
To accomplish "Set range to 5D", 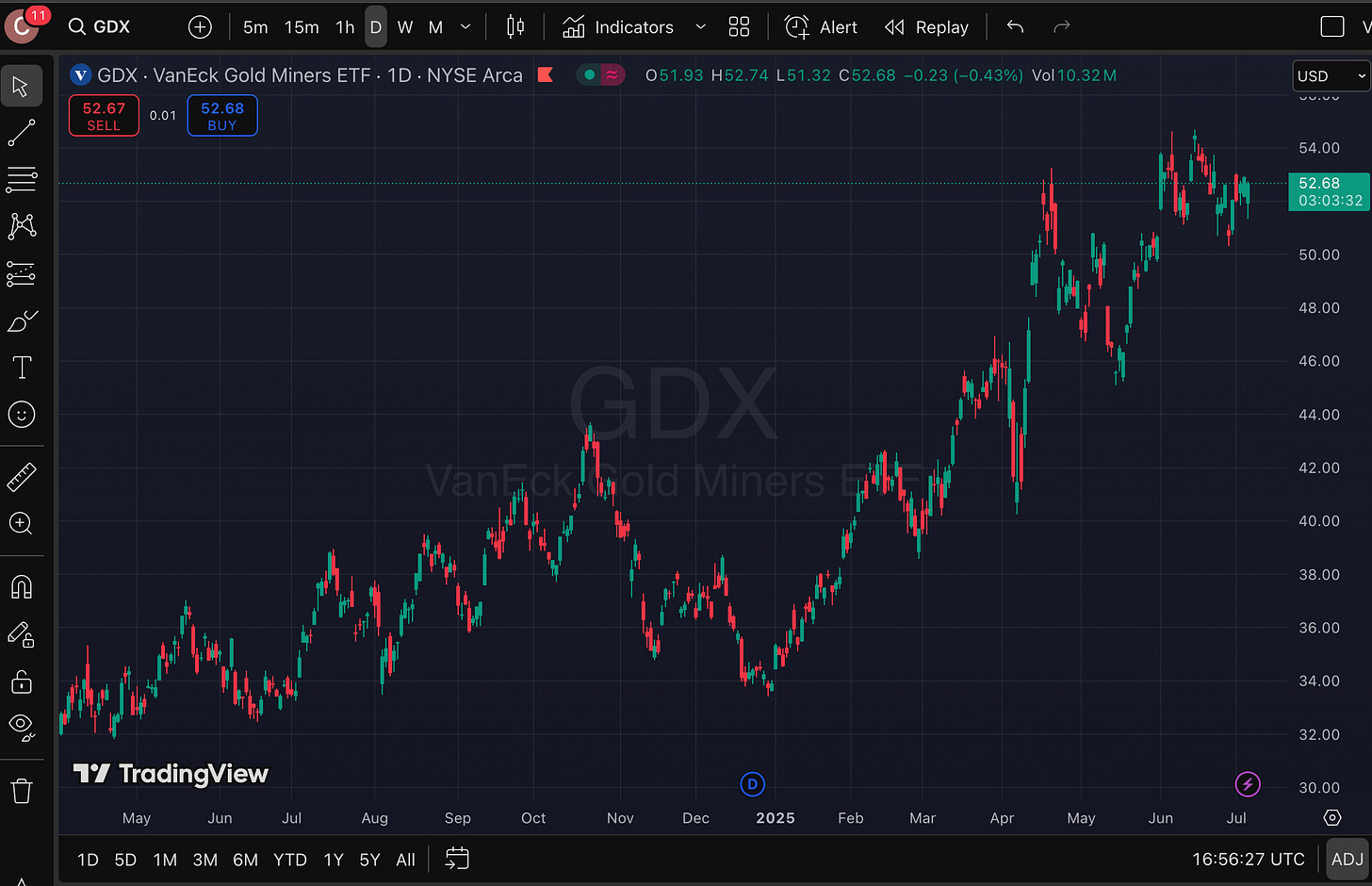I will (x=125, y=860).
